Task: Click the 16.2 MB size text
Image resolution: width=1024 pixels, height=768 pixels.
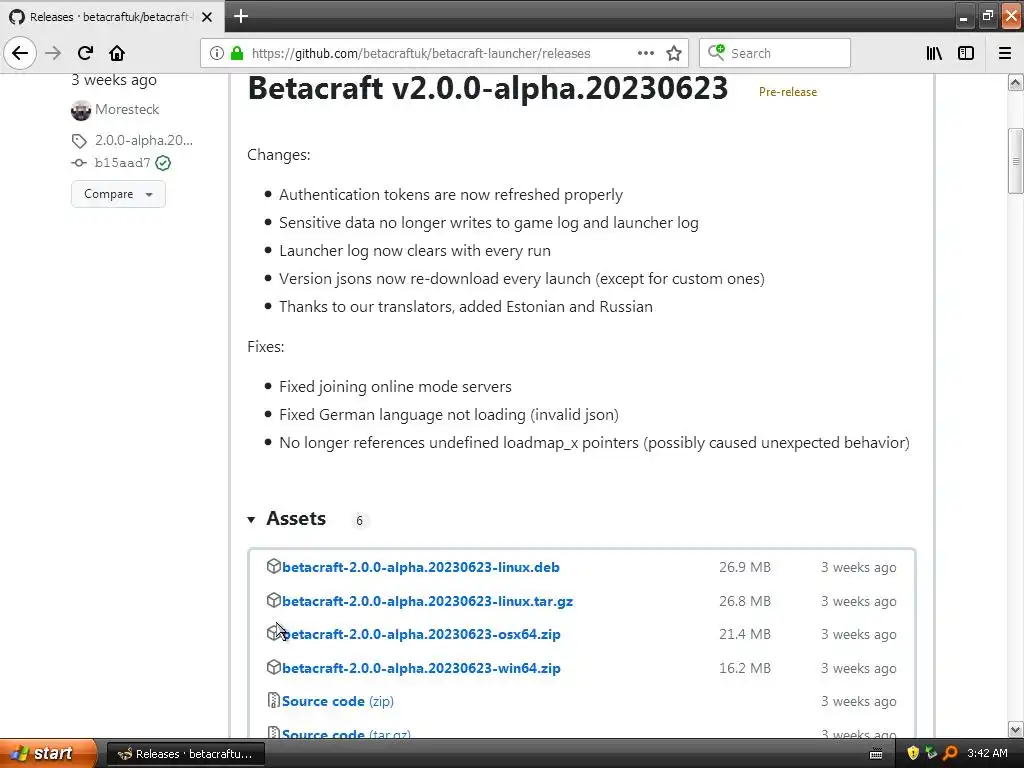Action: (x=744, y=668)
